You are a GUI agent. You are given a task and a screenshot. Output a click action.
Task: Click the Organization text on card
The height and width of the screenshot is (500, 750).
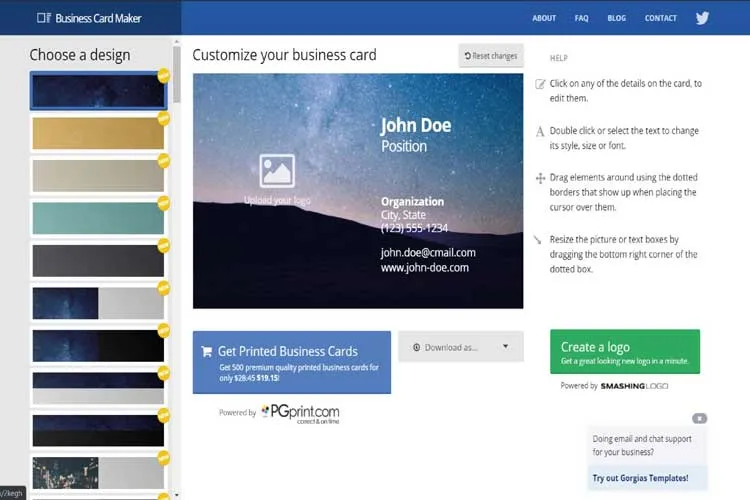click(412, 201)
